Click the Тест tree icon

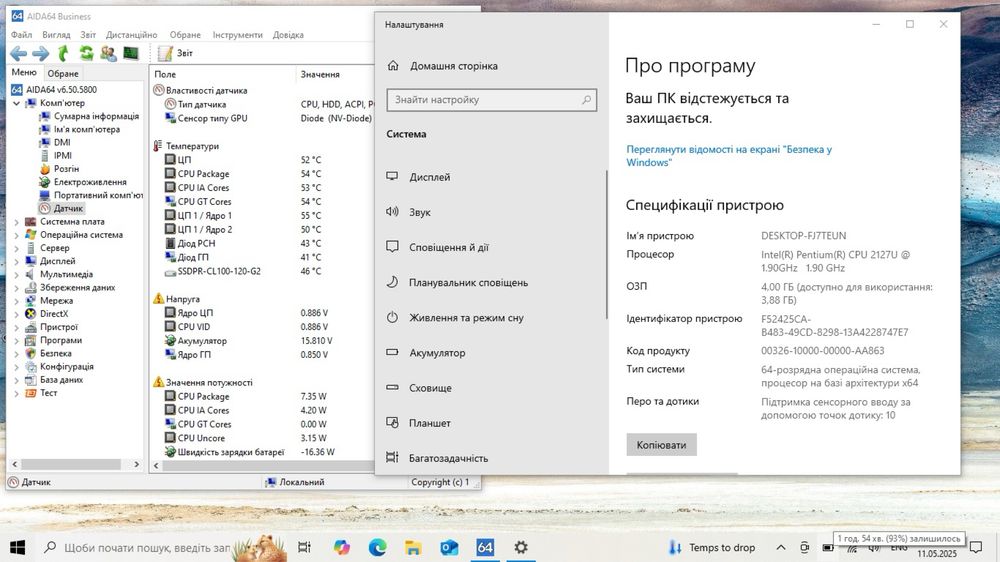click(31, 393)
